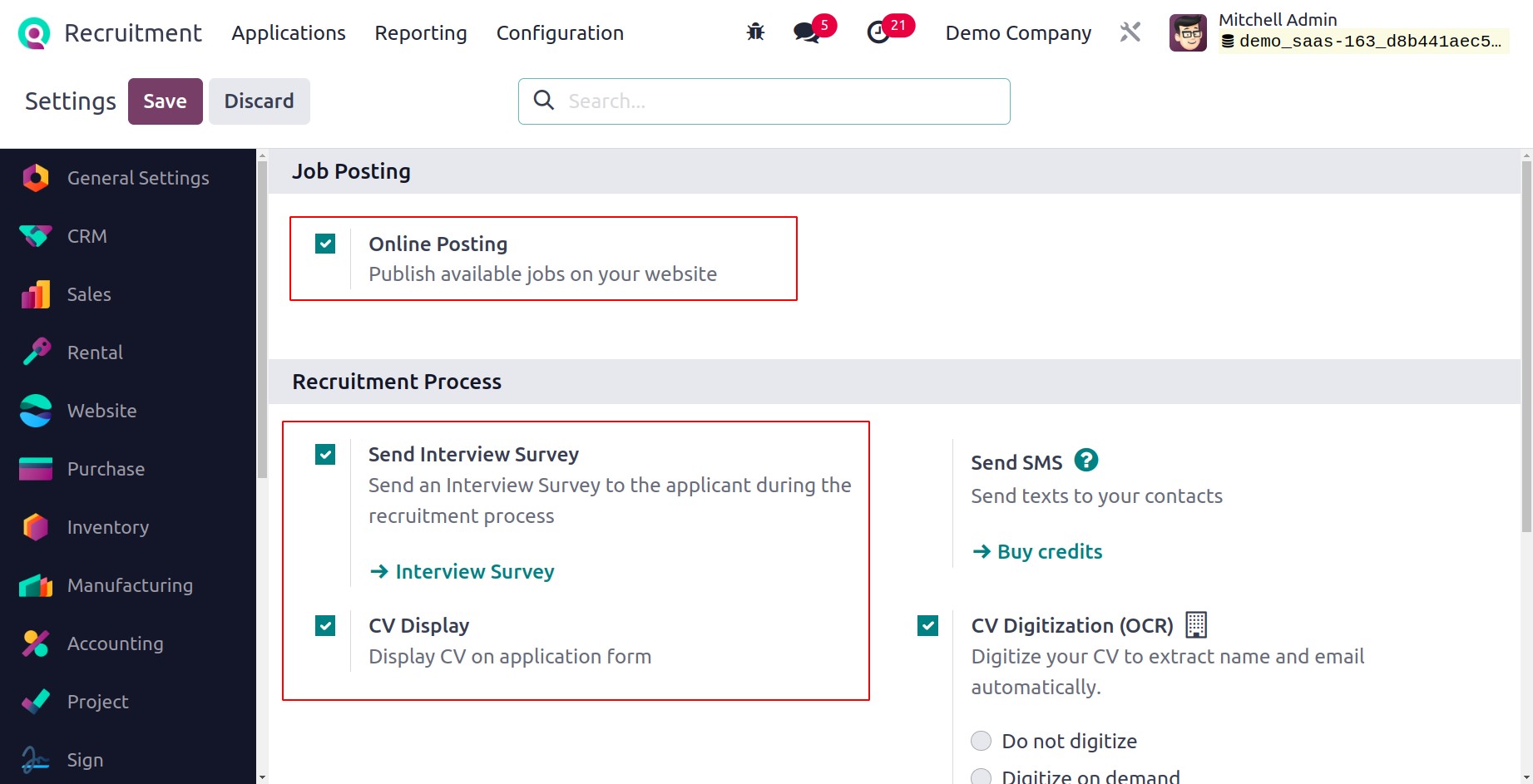Toggle the CV Digitization (OCR) checkbox

[x=927, y=625]
